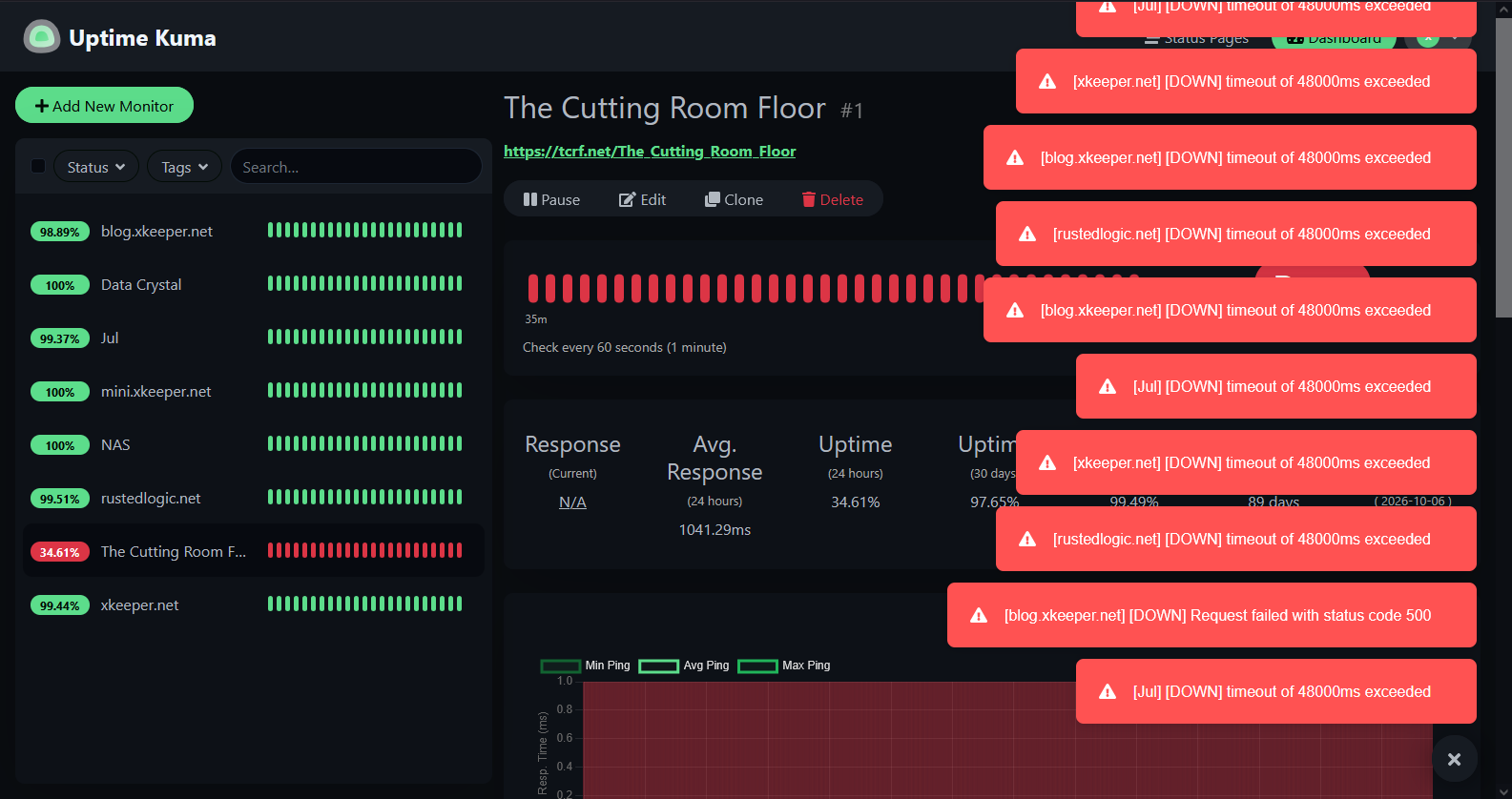Open the Status filter dropdown

(96, 167)
